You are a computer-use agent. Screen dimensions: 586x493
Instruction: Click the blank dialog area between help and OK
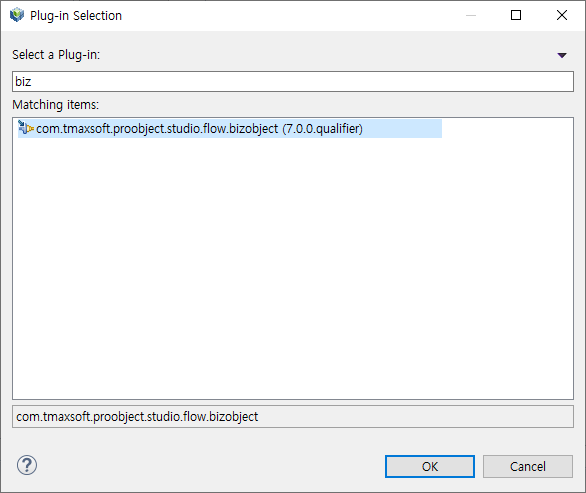point(209,466)
